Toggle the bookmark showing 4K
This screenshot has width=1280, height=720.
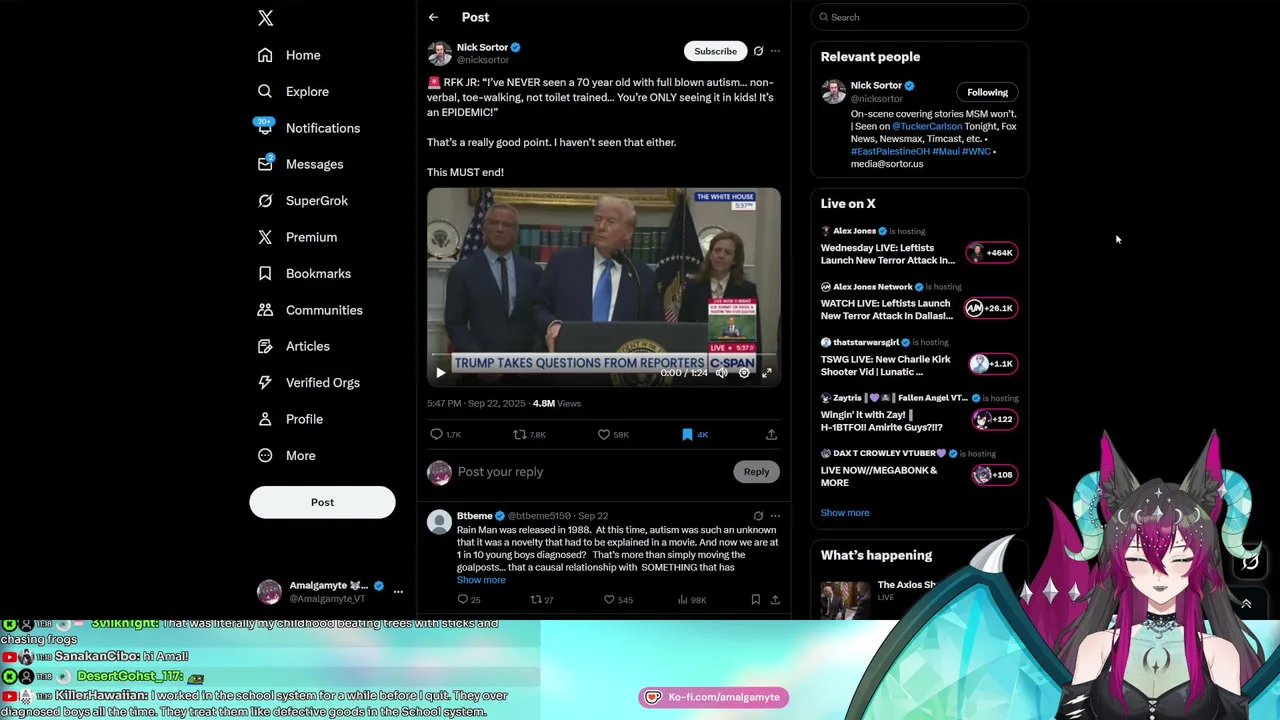(x=694, y=435)
